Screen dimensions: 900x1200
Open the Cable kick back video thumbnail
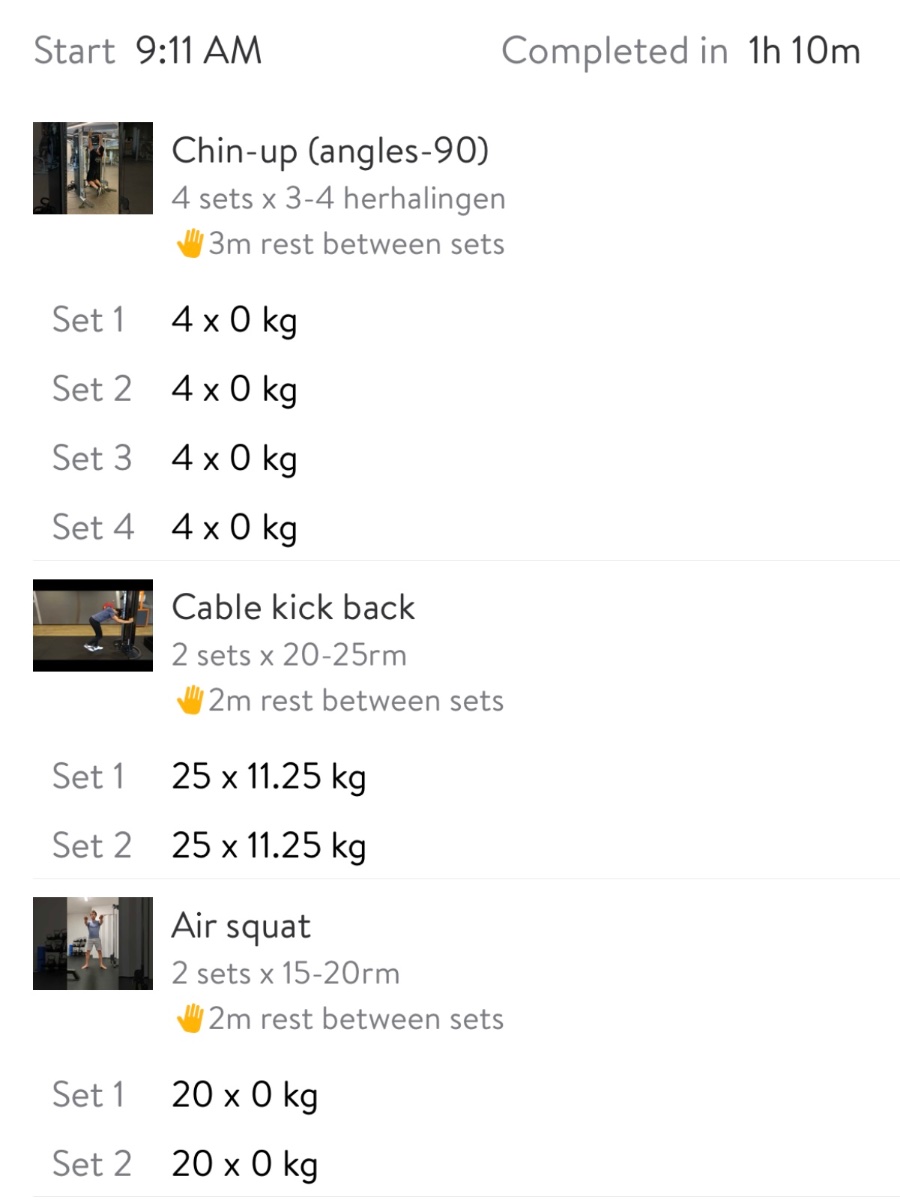(x=93, y=625)
